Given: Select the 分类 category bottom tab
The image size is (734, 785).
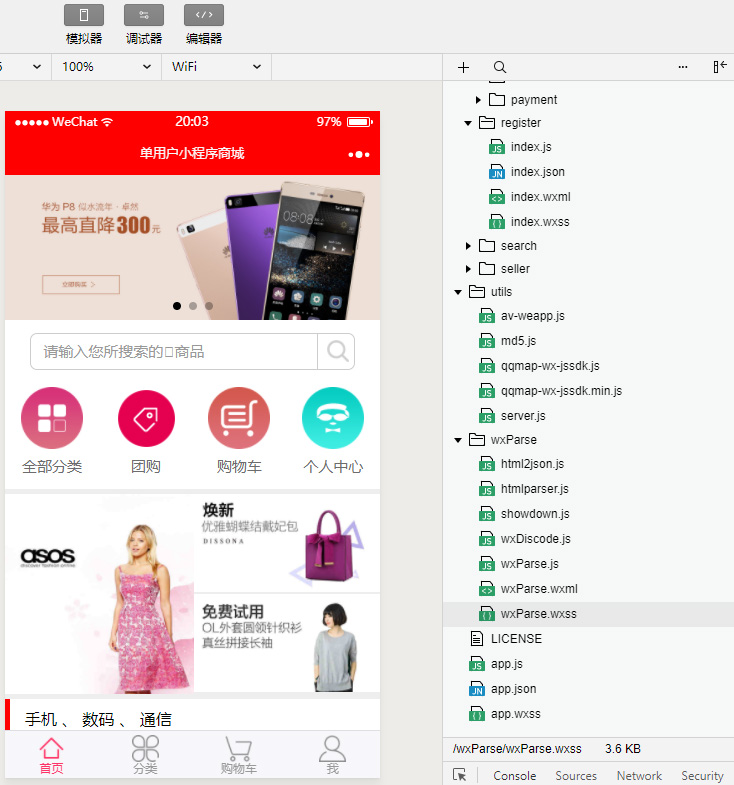Looking at the screenshot, I should tap(145, 755).
